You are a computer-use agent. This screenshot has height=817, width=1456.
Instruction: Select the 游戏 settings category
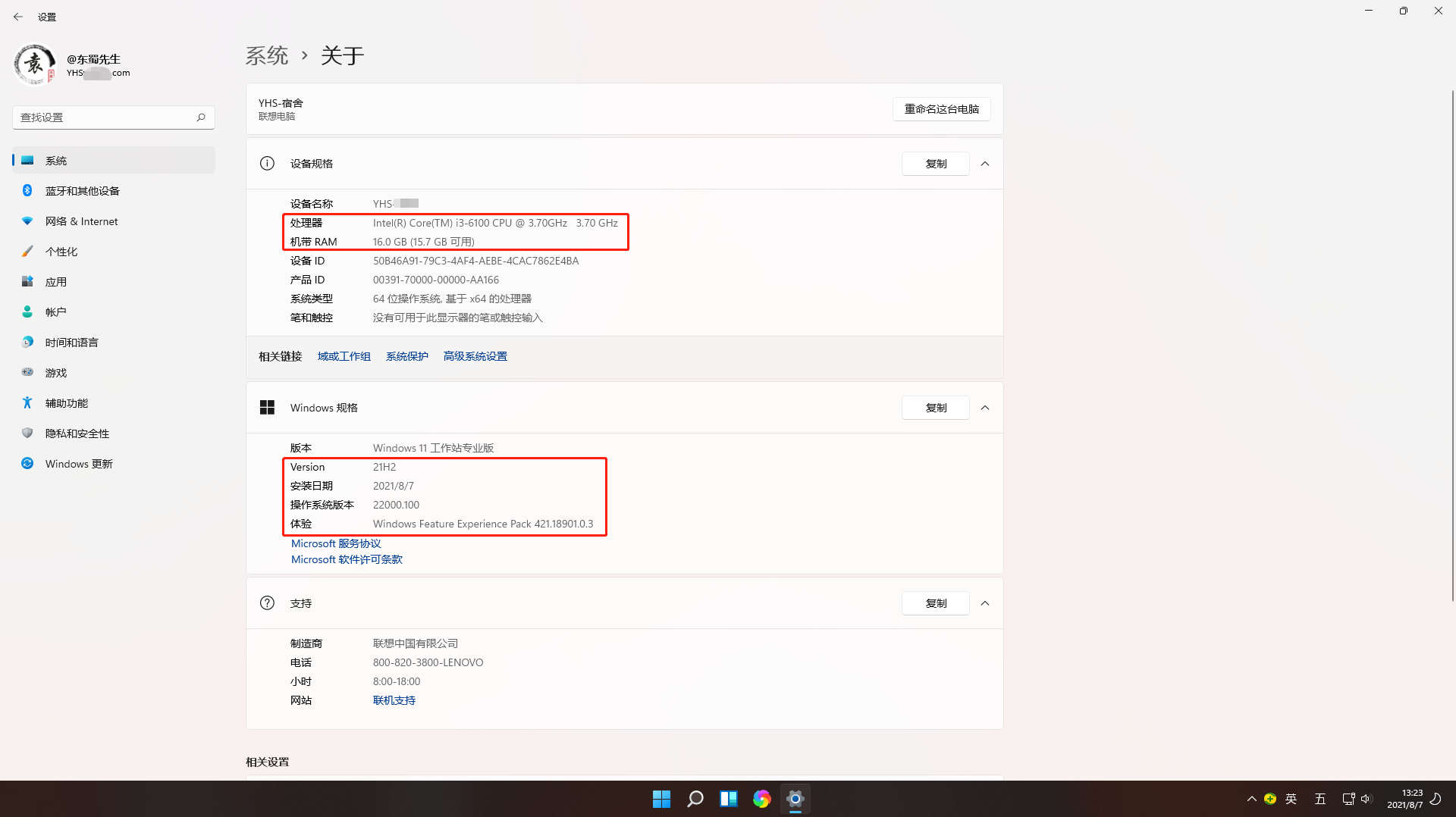click(55, 372)
